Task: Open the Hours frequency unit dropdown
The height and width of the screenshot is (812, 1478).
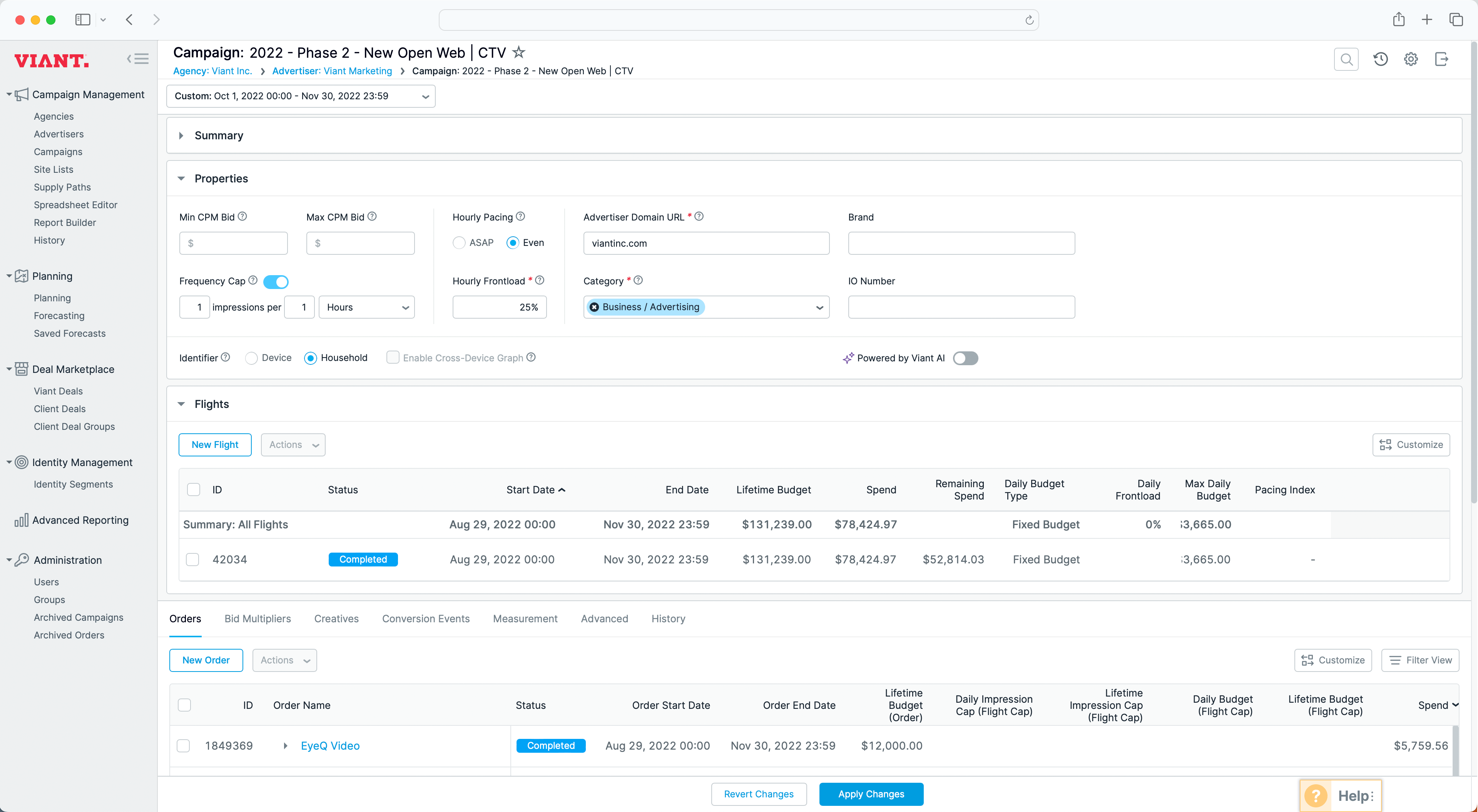Action: (367, 307)
